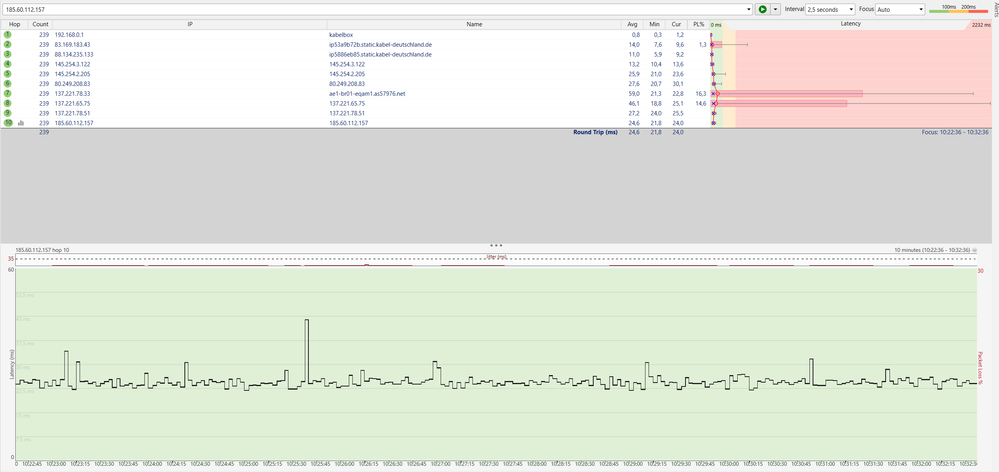This screenshot has width=999, height=472.
Task: Click the hostname kabelbox
Action: (x=339, y=34)
